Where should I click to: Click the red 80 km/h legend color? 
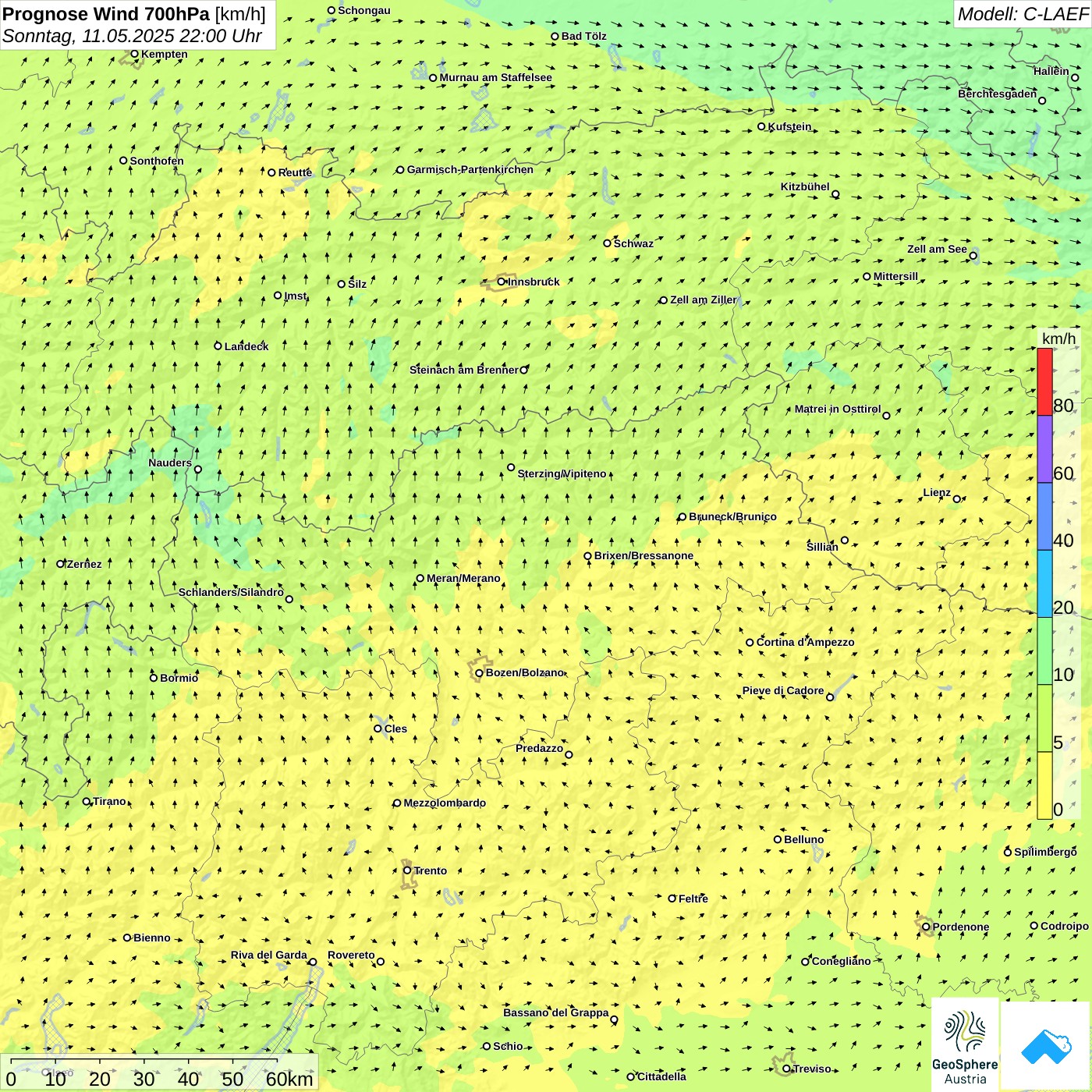click(1044, 381)
